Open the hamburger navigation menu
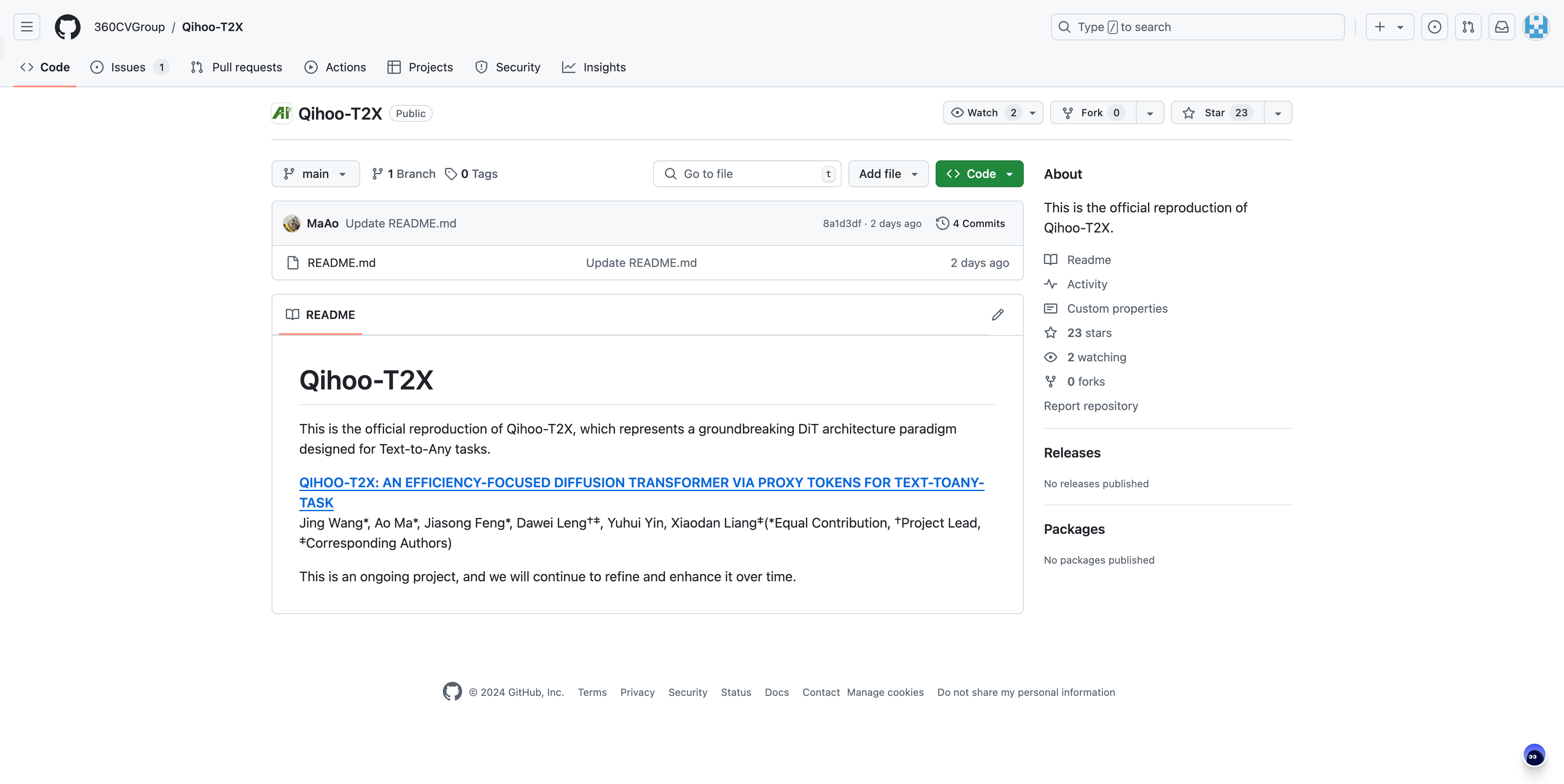The image size is (1564, 784). (x=27, y=27)
